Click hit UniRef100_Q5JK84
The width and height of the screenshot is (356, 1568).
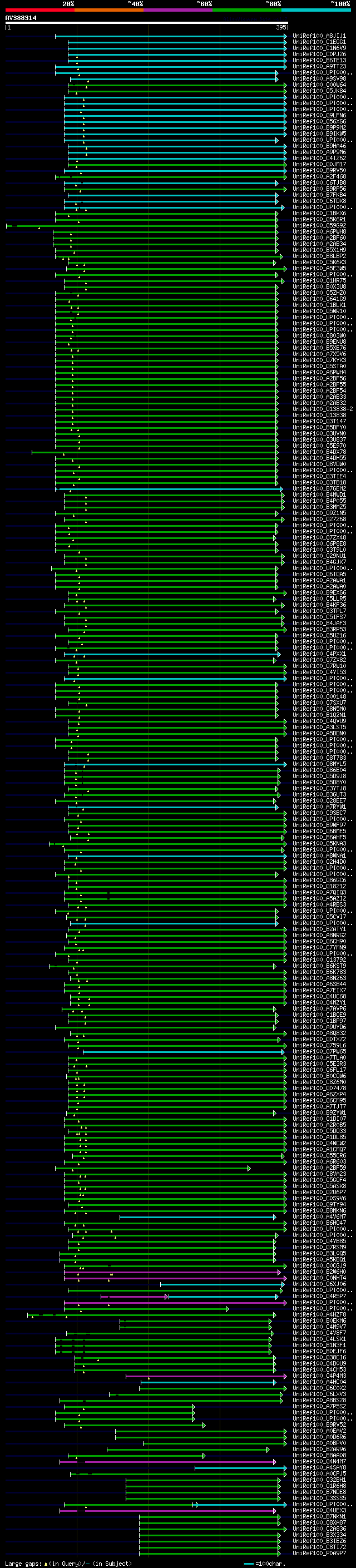coord(319,91)
